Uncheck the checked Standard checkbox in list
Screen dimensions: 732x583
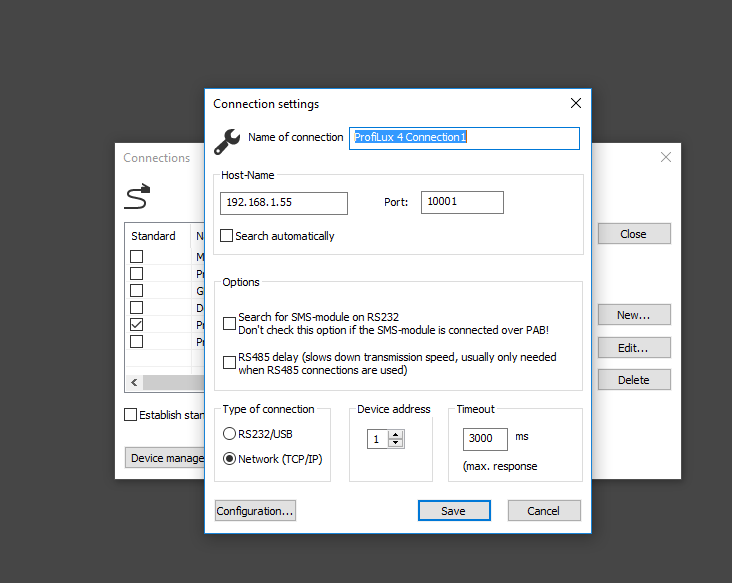click(x=136, y=324)
